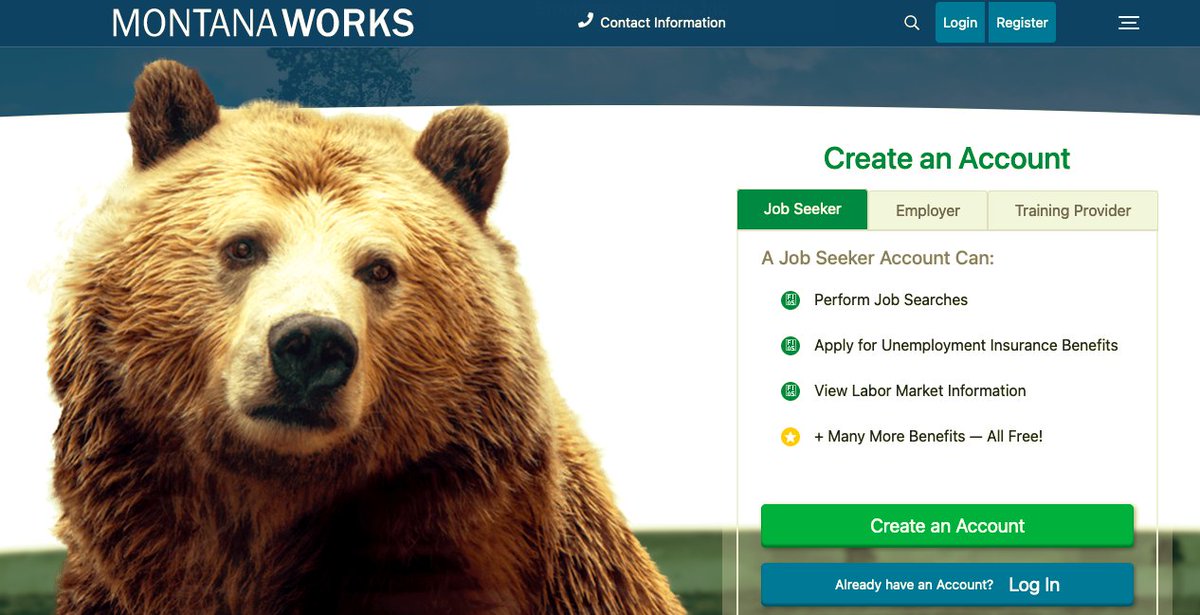Click the green icon beside Perform Job Searches

789,300
